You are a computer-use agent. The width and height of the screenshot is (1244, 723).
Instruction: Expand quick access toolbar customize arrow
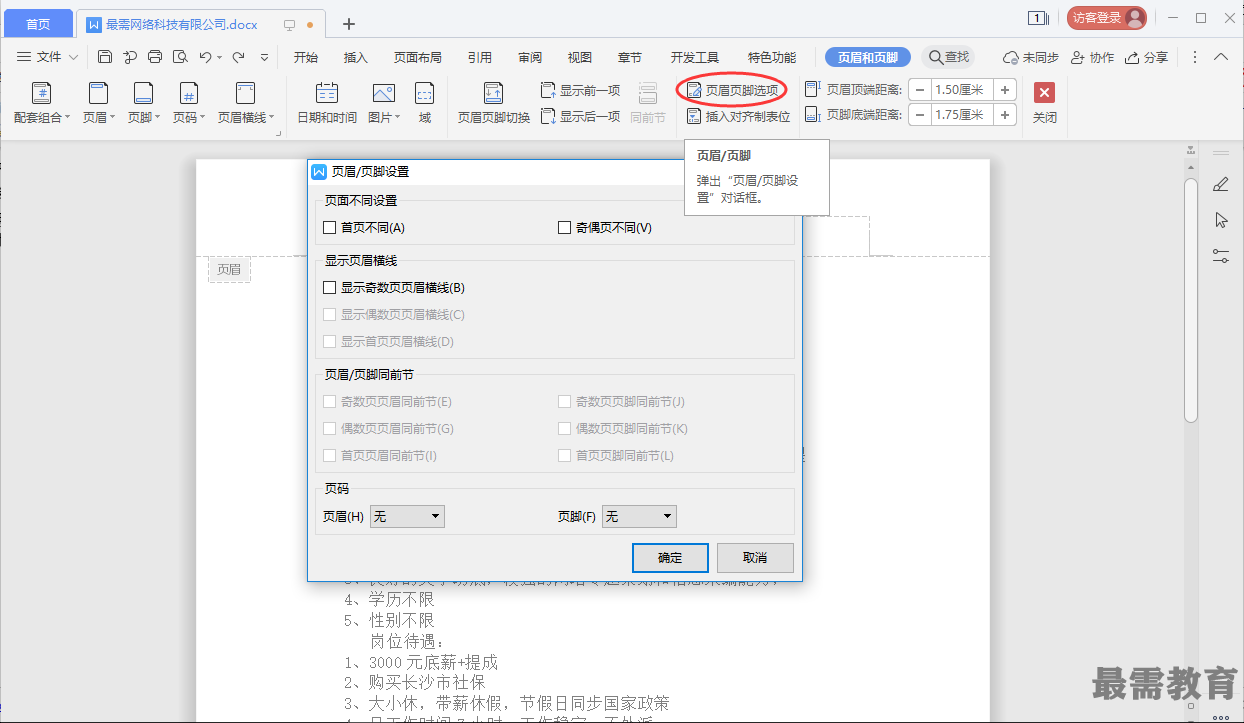tap(264, 57)
